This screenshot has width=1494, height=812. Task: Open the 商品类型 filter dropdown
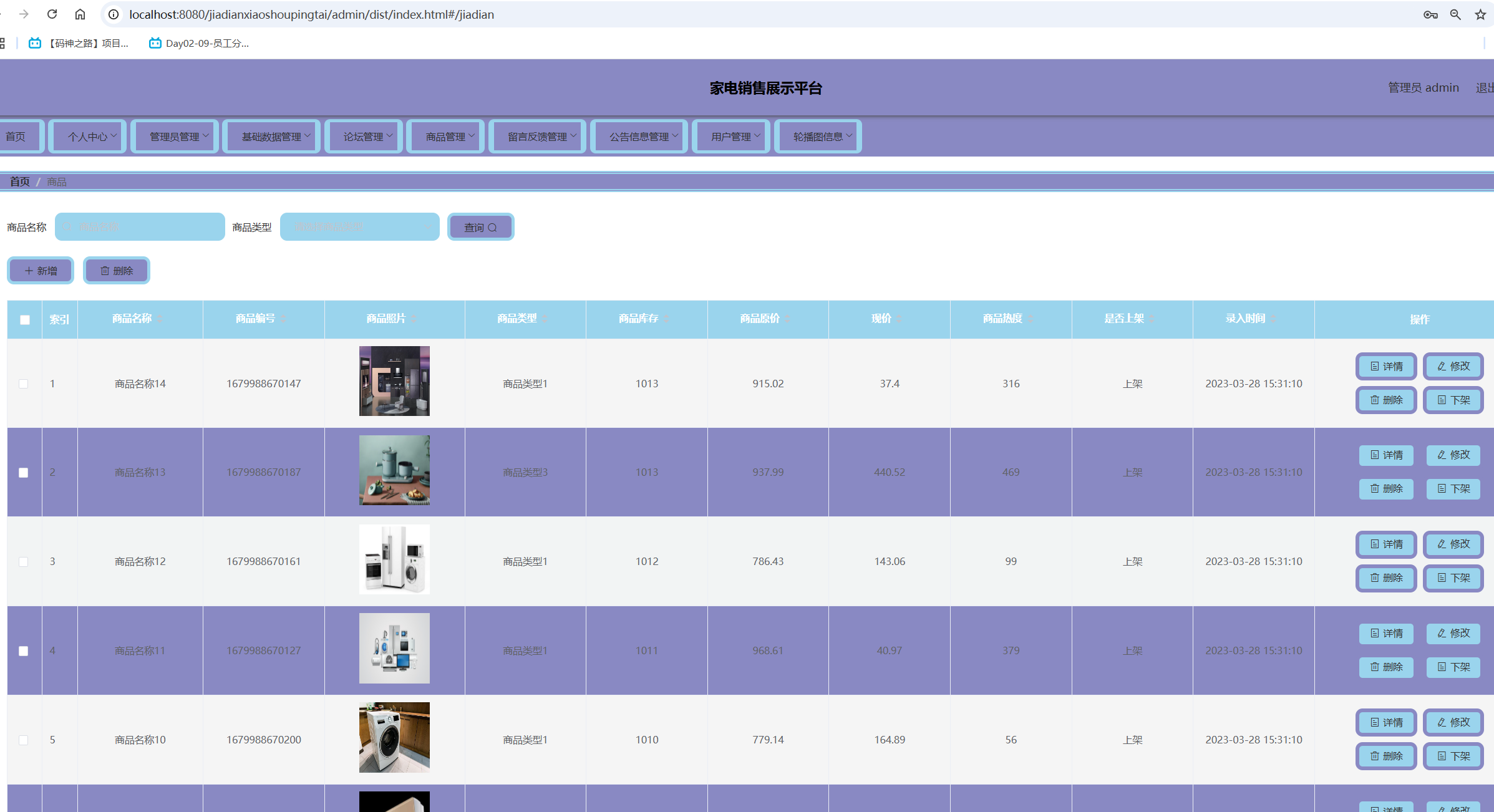[x=360, y=227]
